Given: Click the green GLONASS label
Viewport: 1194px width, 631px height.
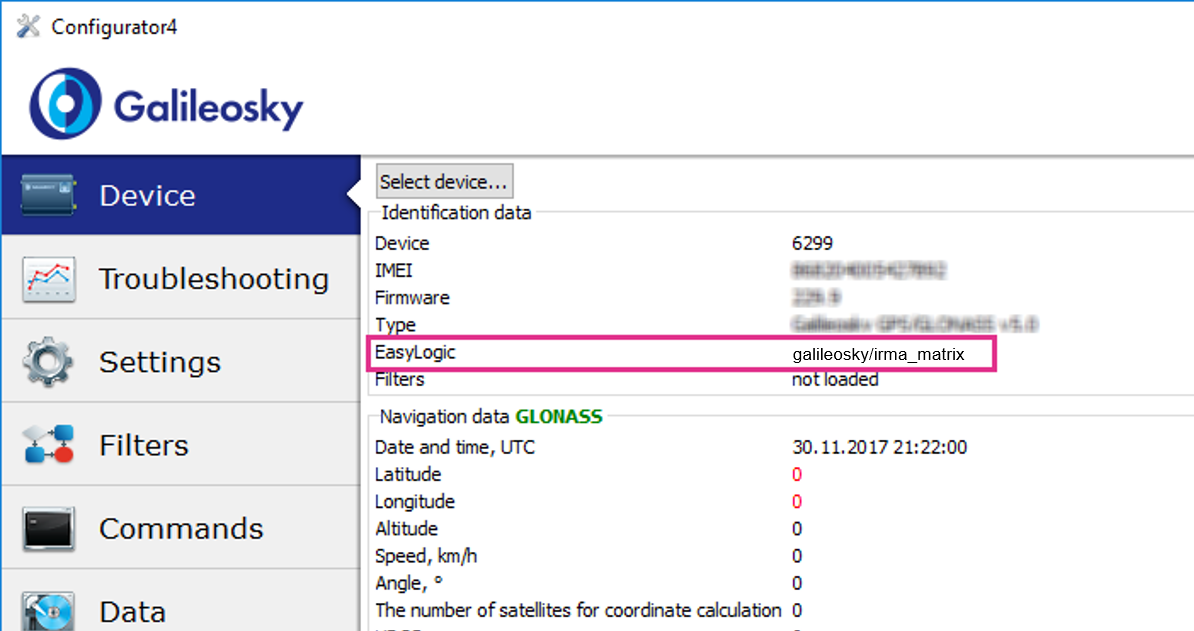Looking at the screenshot, I should pyautogui.click(x=559, y=416).
